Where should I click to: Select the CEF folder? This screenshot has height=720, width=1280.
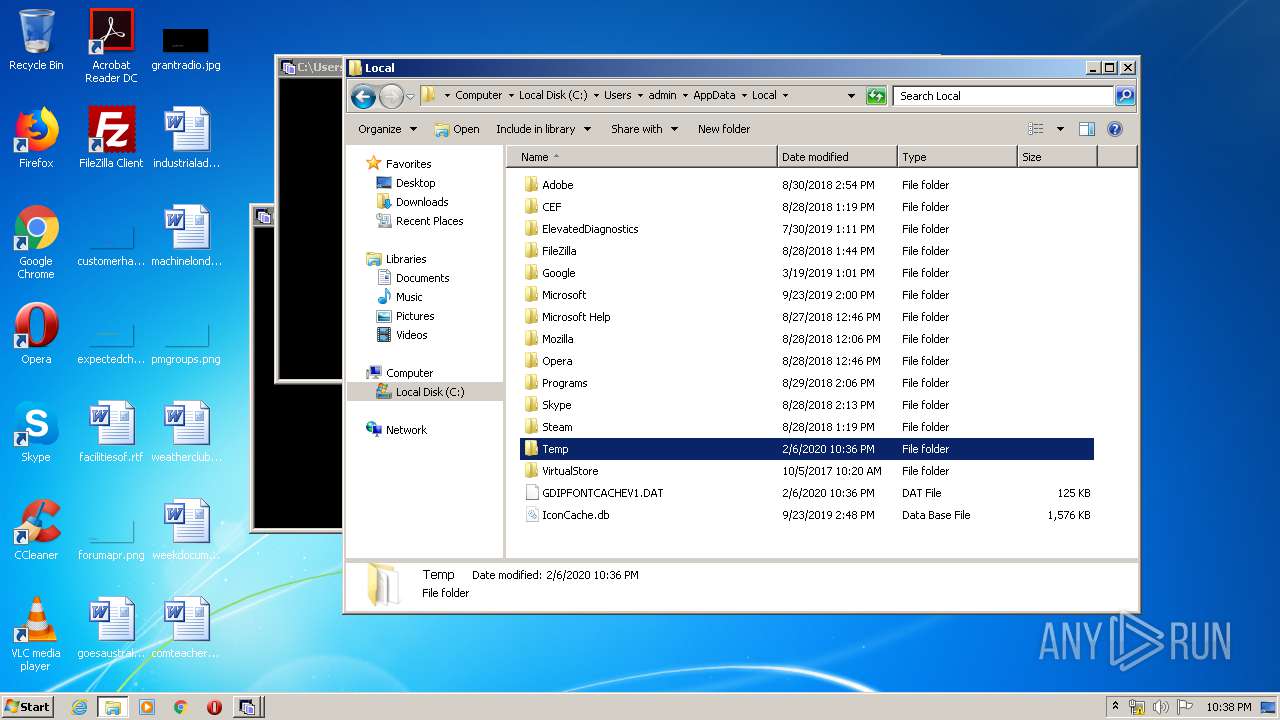(x=551, y=207)
